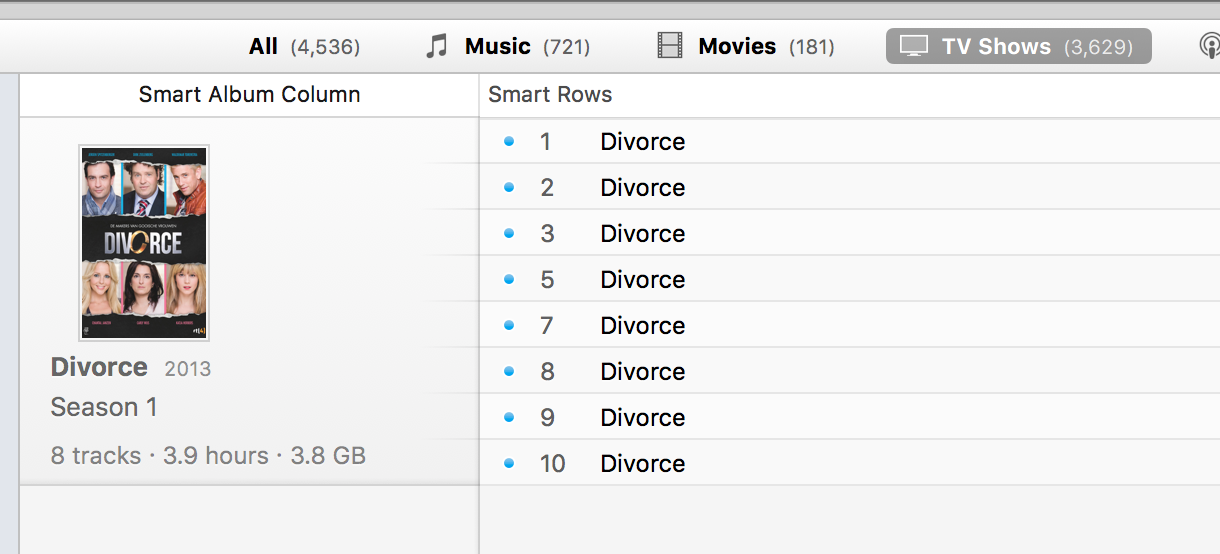Click the TV Shows monitor icon
1220x554 pixels.
click(912, 46)
